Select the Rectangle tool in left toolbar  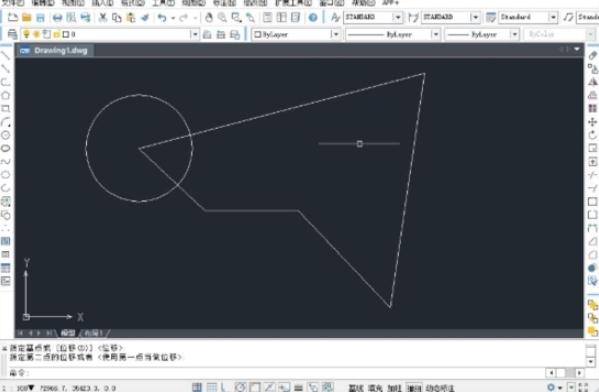click(x=5, y=109)
